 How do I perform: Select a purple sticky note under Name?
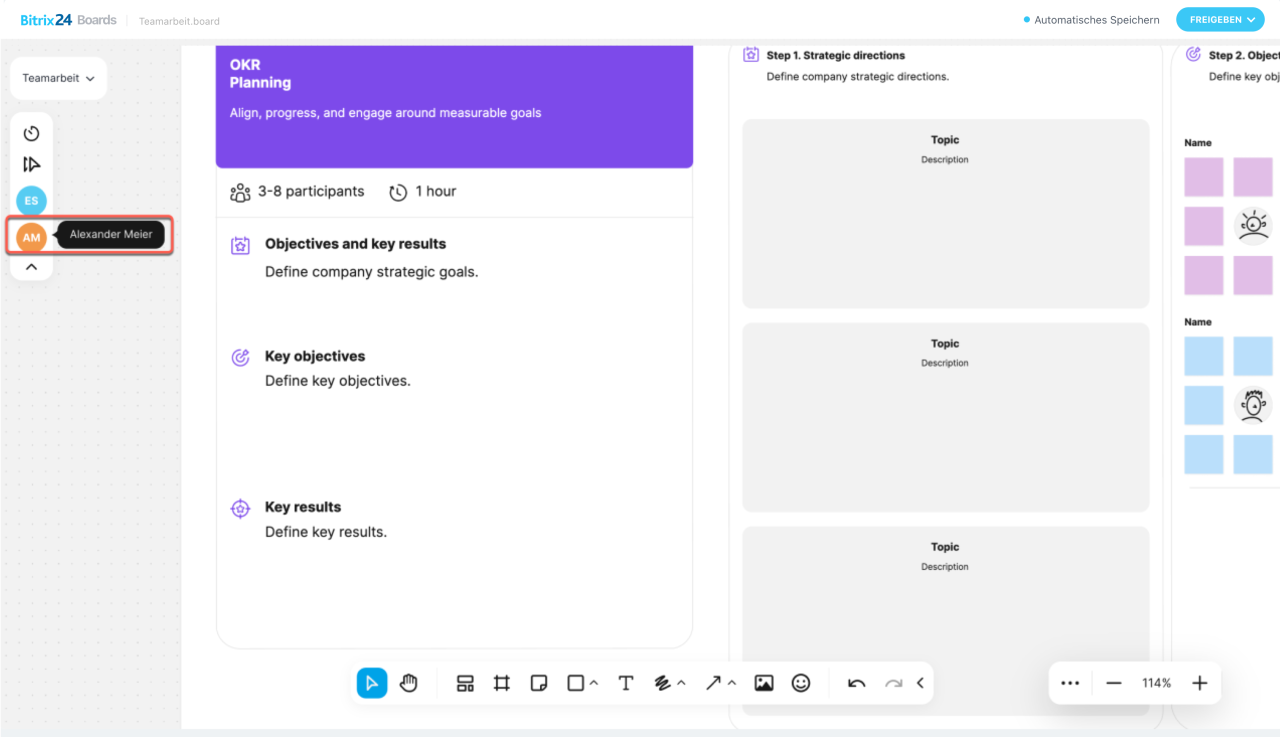[x=1204, y=177]
